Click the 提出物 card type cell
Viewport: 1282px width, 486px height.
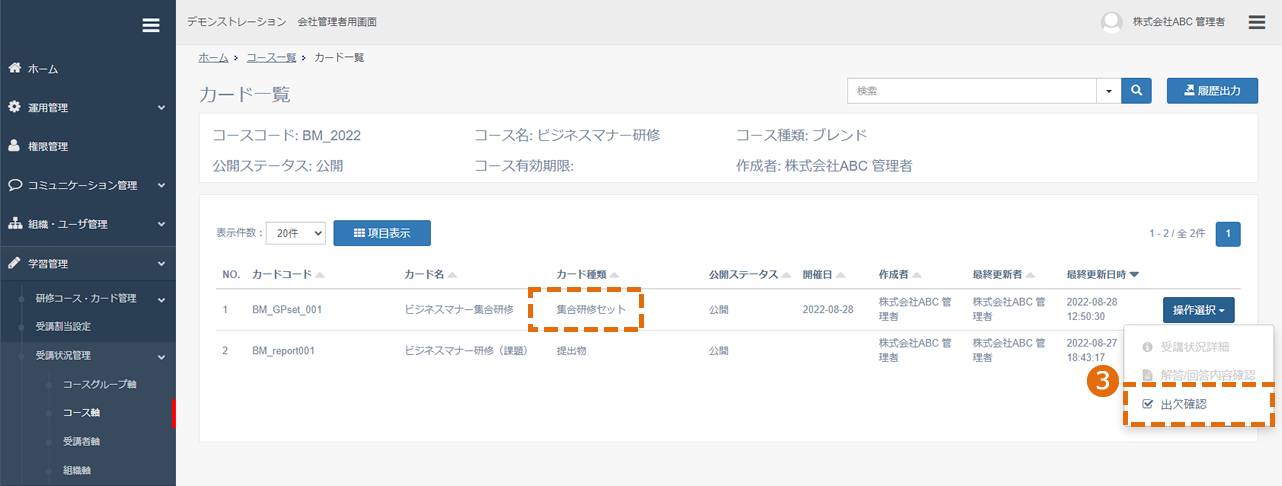[x=573, y=351]
